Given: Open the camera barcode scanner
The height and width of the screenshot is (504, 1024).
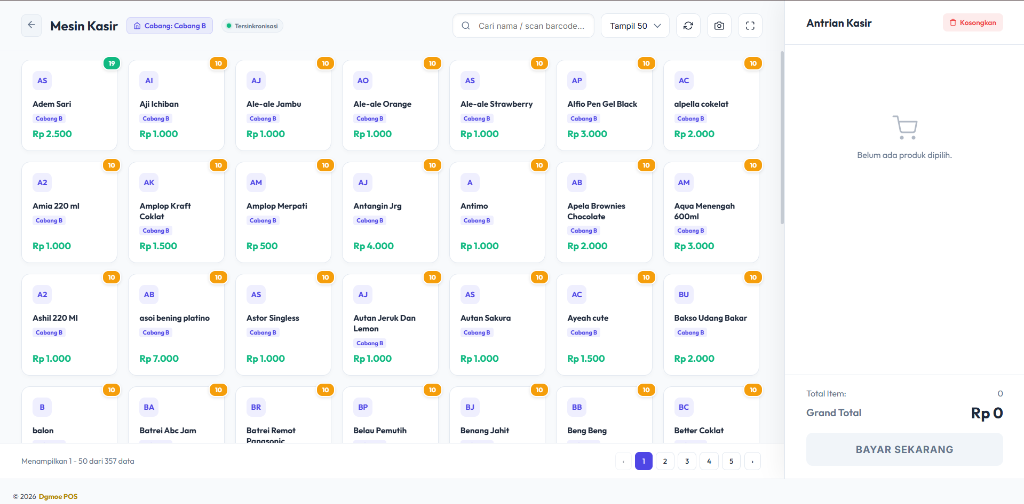Looking at the screenshot, I should pyautogui.click(x=719, y=25).
